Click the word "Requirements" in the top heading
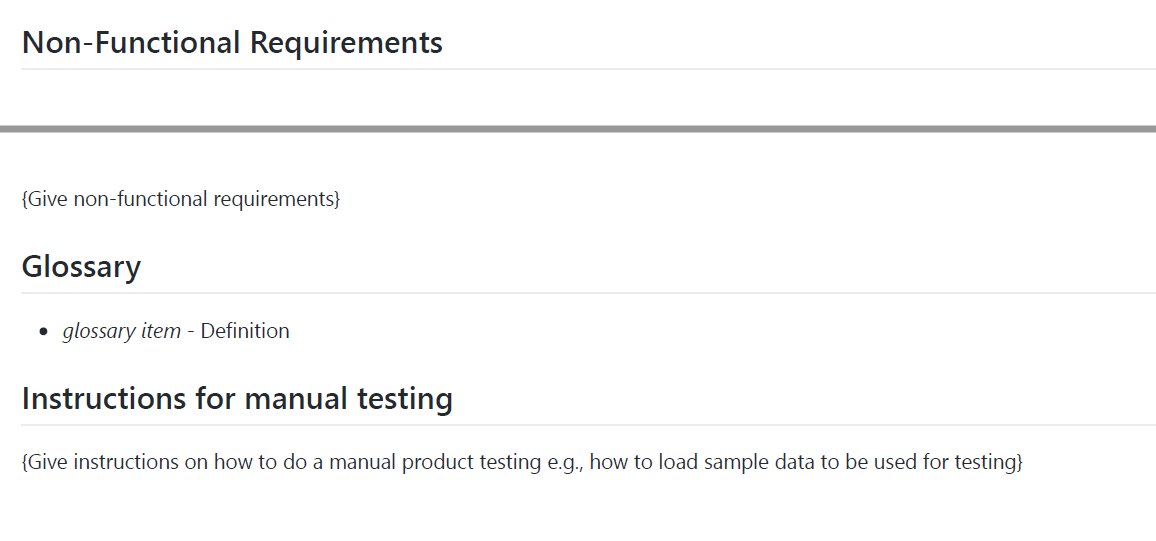This screenshot has height=541, width=1156. 347,43
